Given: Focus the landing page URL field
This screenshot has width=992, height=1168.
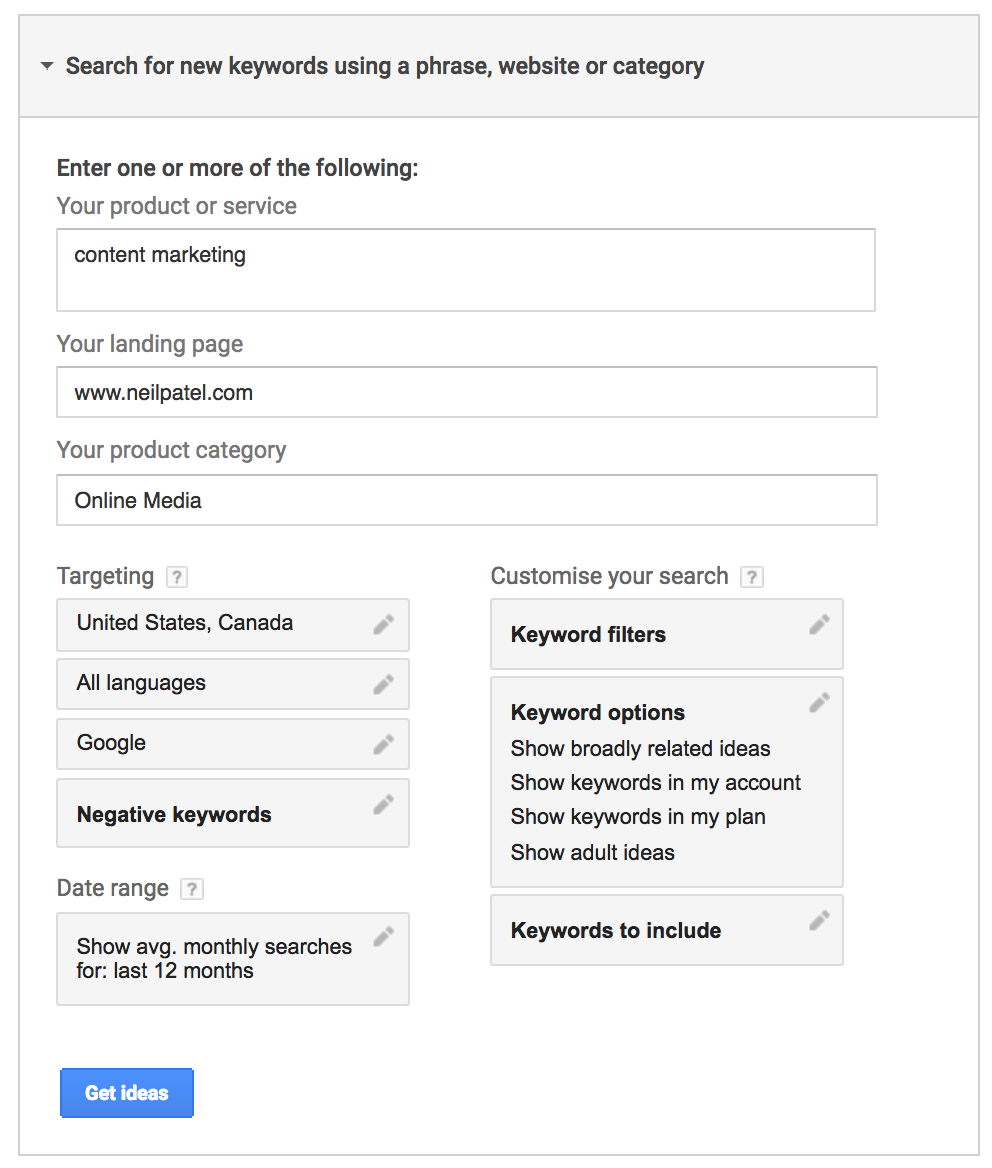Looking at the screenshot, I should pos(466,392).
